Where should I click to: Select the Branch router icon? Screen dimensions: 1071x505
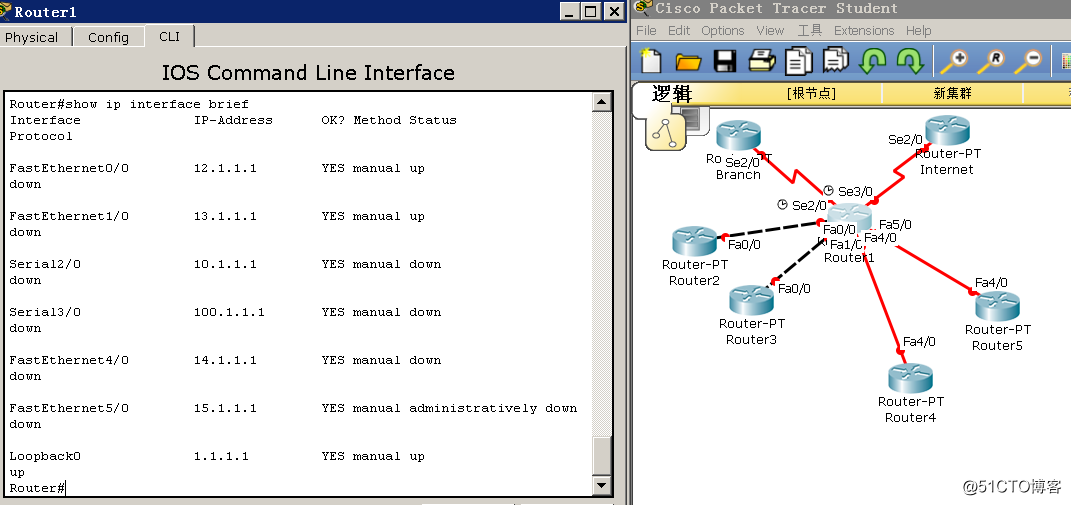[738, 135]
